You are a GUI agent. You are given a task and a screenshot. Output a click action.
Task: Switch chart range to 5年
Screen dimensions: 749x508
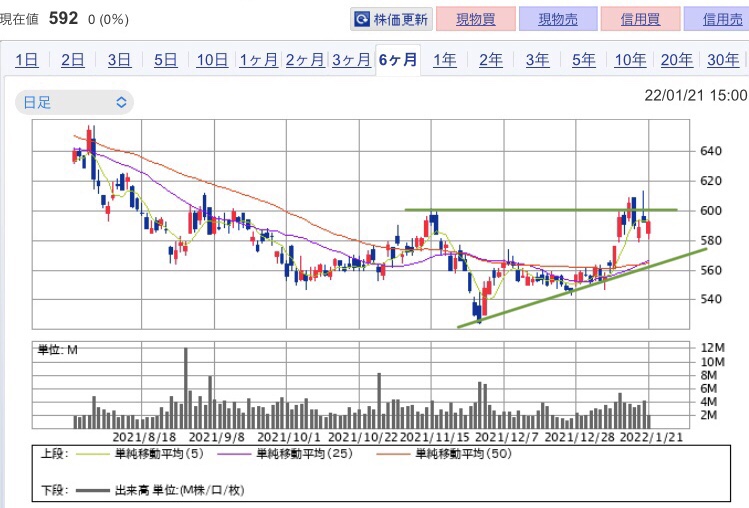click(x=584, y=60)
